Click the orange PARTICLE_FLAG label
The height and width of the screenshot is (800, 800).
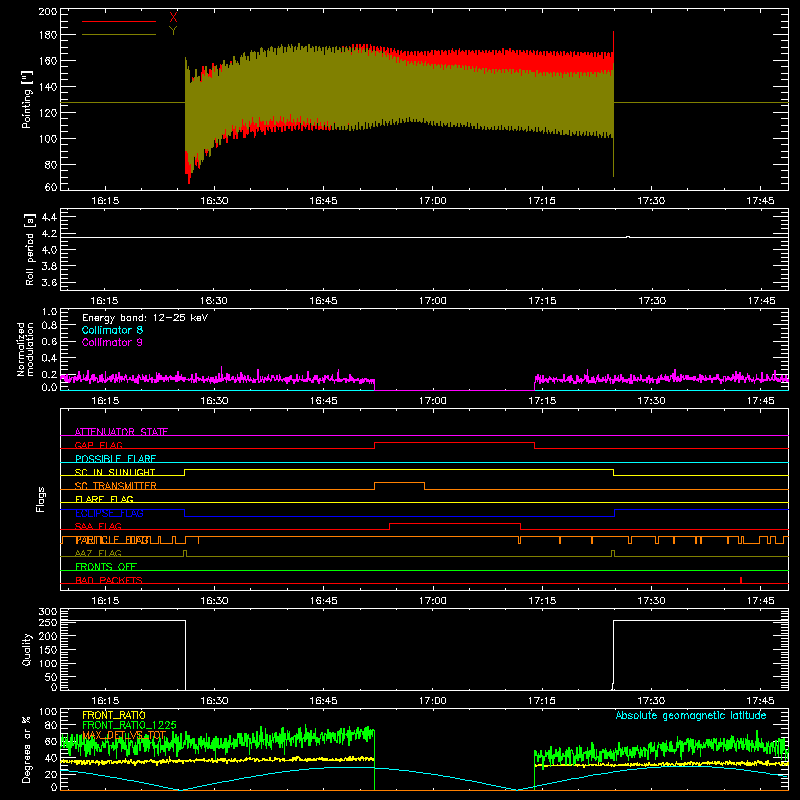coord(113,540)
